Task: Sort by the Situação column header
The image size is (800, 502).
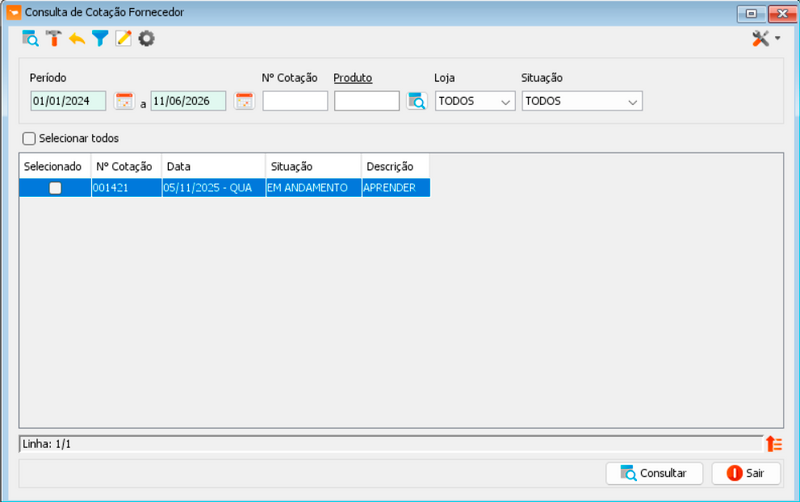Action: pyautogui.click(x=314, y=166)
